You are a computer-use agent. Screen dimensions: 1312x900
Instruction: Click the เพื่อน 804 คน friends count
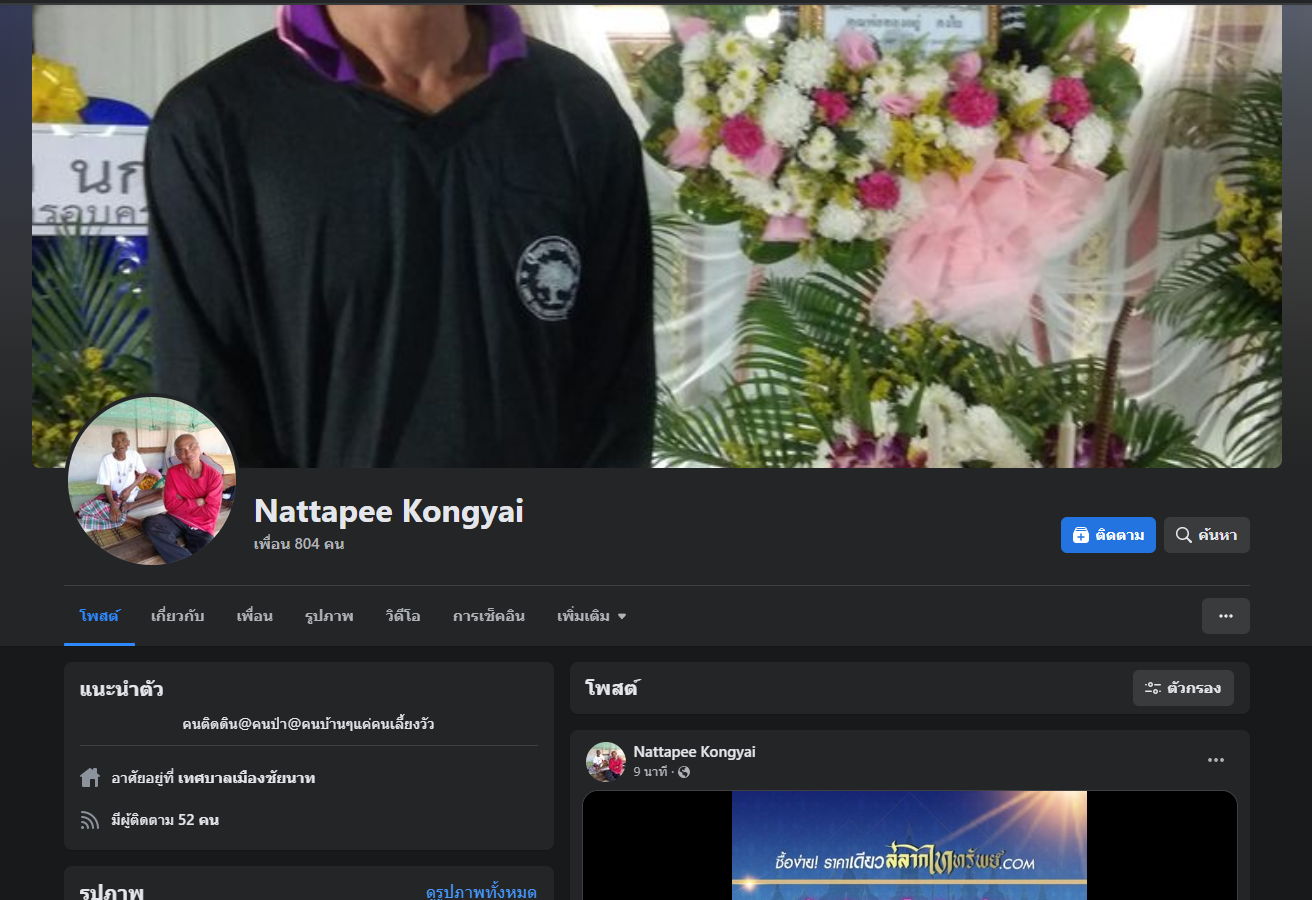click(x=299, y=544)
